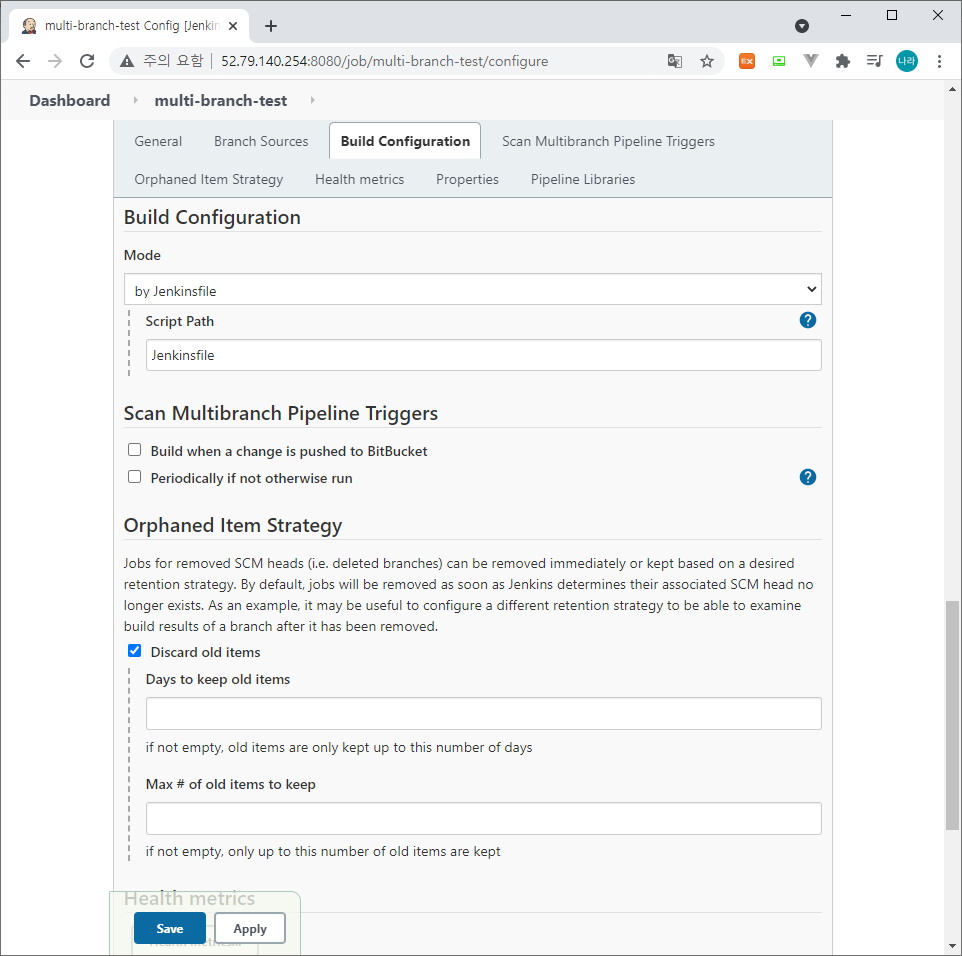The image size is (962, 956).
Task: Switch to the Branch Sources tab
Action: click(261, 141)
